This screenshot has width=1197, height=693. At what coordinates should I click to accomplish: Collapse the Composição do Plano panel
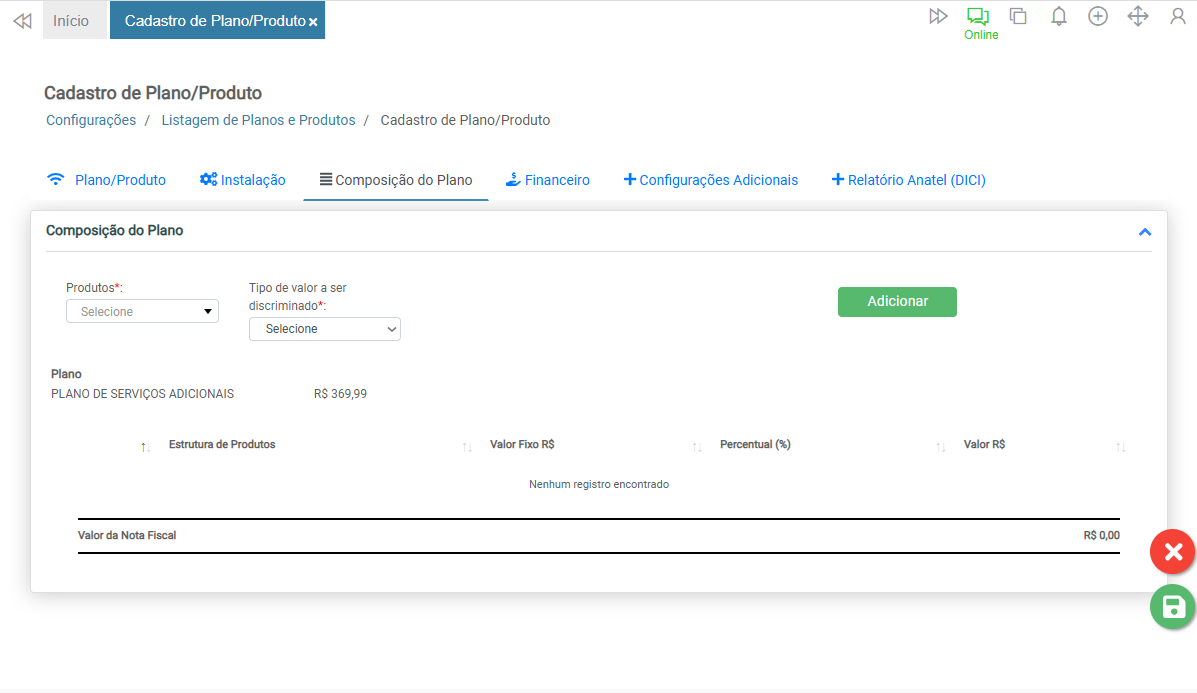tap(1145, 232)
